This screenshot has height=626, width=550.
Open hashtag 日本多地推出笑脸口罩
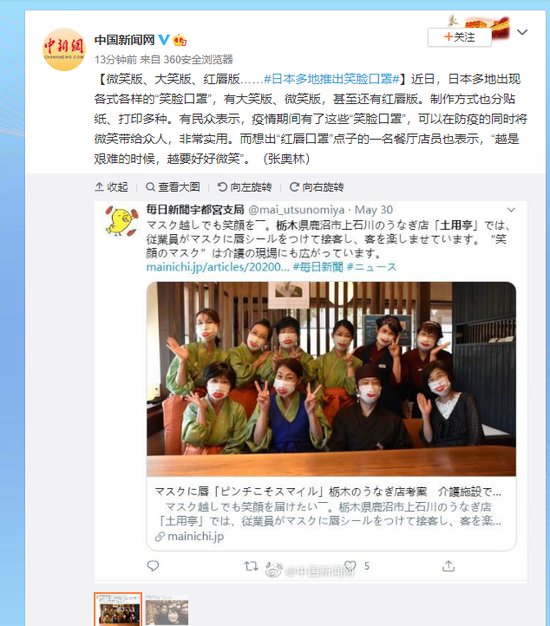pos(332,79)
